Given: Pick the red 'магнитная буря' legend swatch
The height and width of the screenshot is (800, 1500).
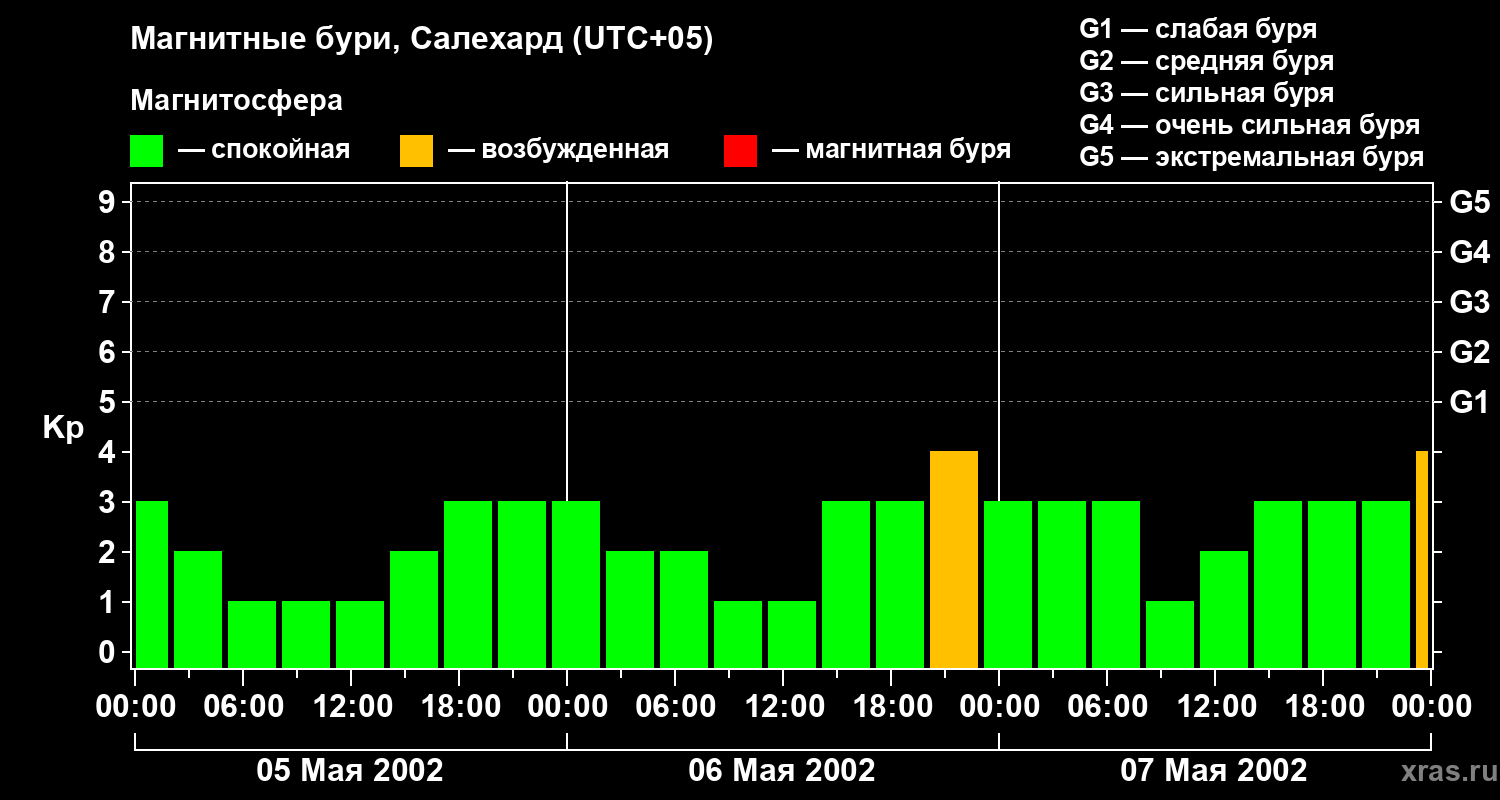Looking at the screenshot, I should pyautogui.click(x=740, y=151).
